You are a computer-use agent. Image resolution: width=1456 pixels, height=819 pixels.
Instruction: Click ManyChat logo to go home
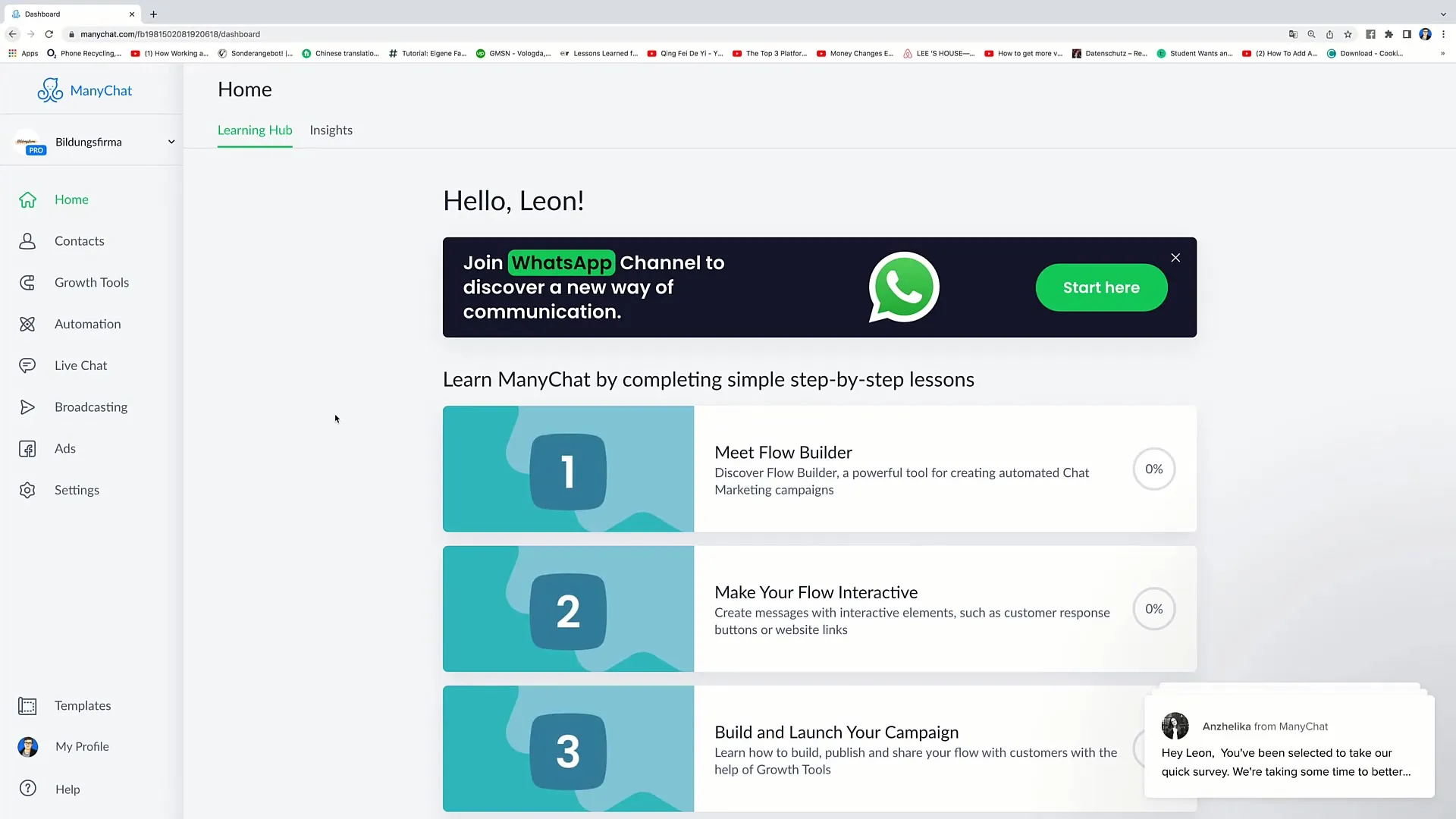[x=85, y=90]
